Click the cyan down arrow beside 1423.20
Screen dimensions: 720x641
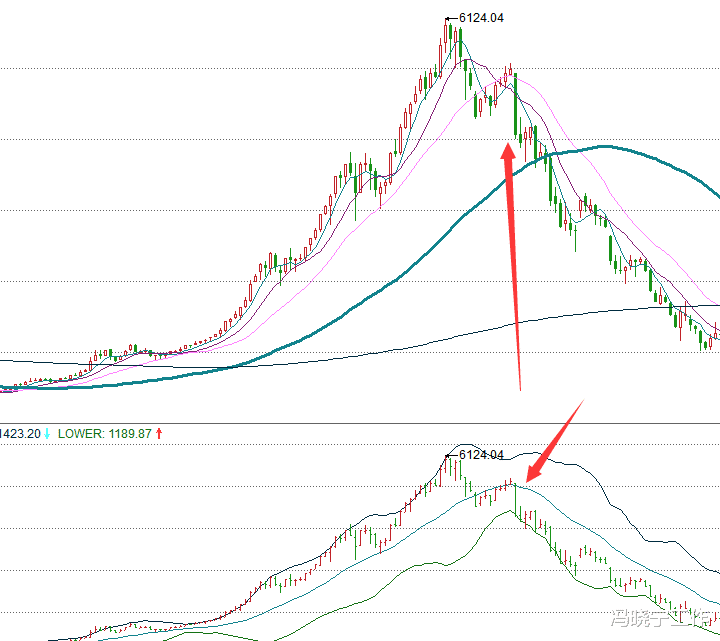[x=47, y=433]
